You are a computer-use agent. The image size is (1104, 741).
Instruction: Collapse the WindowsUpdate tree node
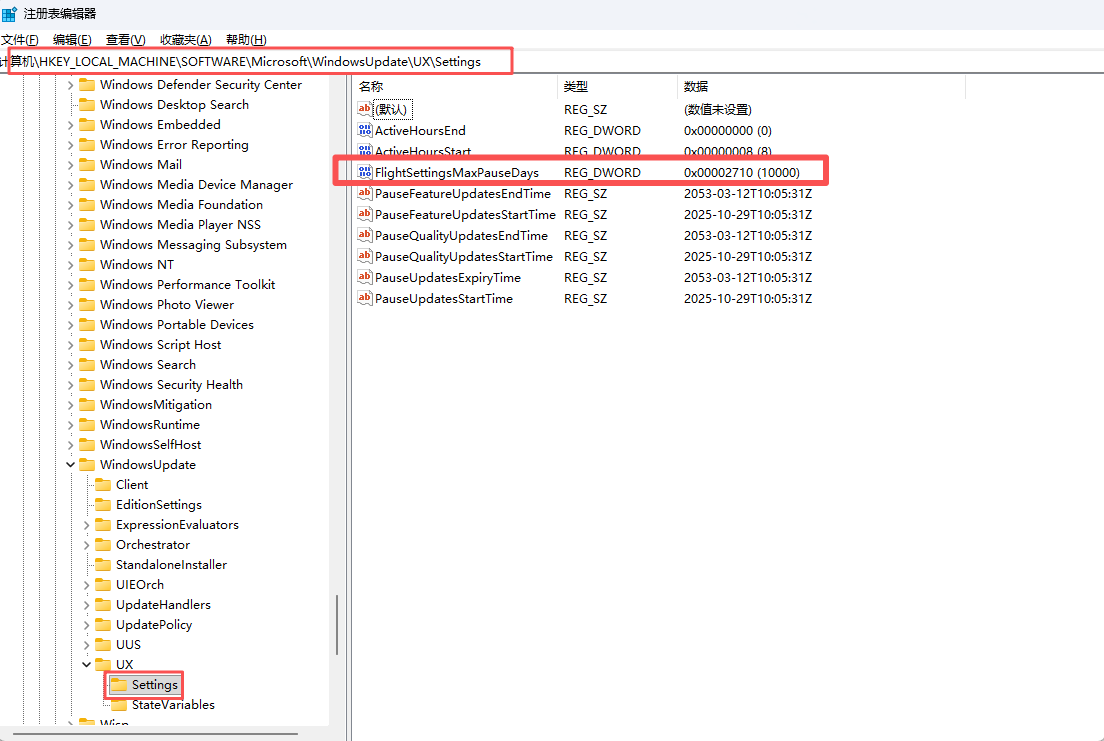click(70, 465)
